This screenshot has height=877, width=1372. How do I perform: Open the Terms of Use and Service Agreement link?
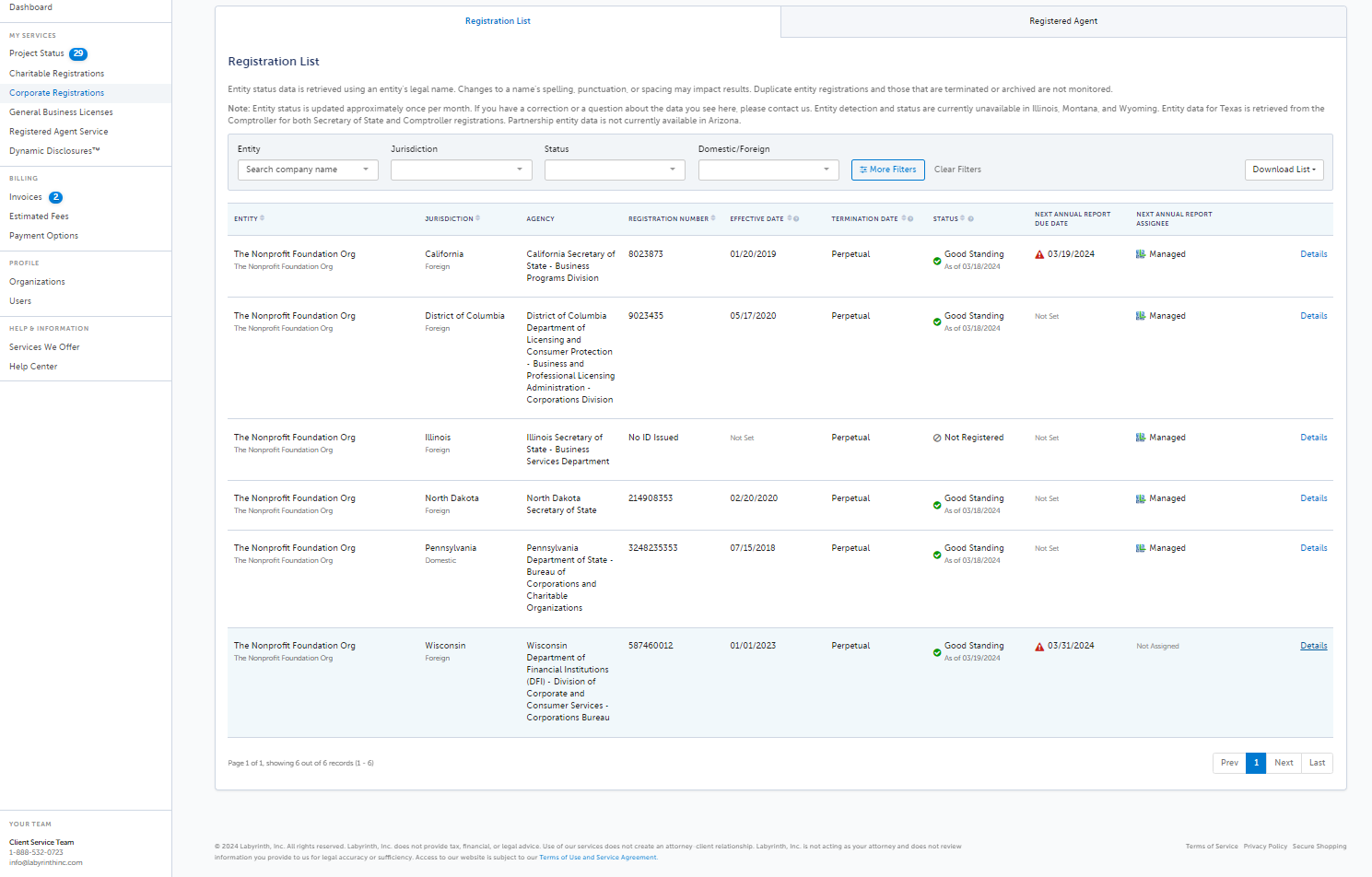[x=598, y=858]
